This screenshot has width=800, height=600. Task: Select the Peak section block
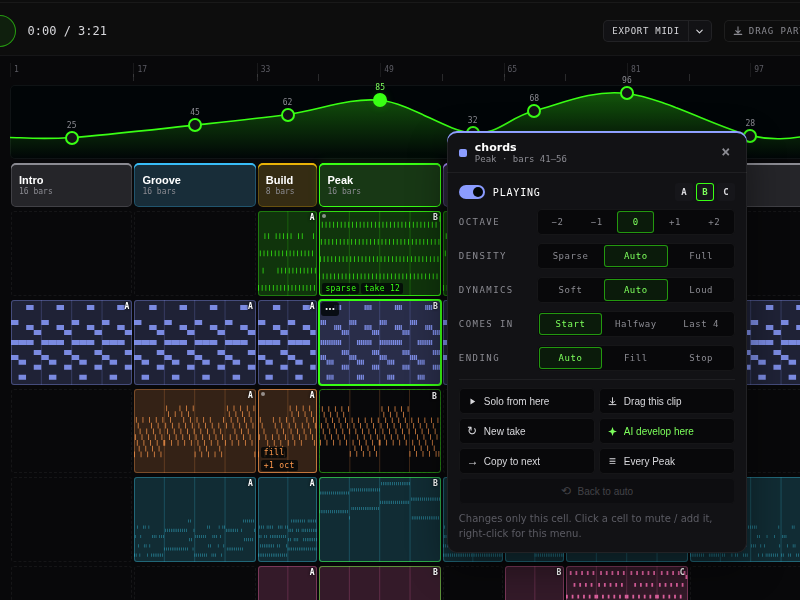(x=380, y=185)
